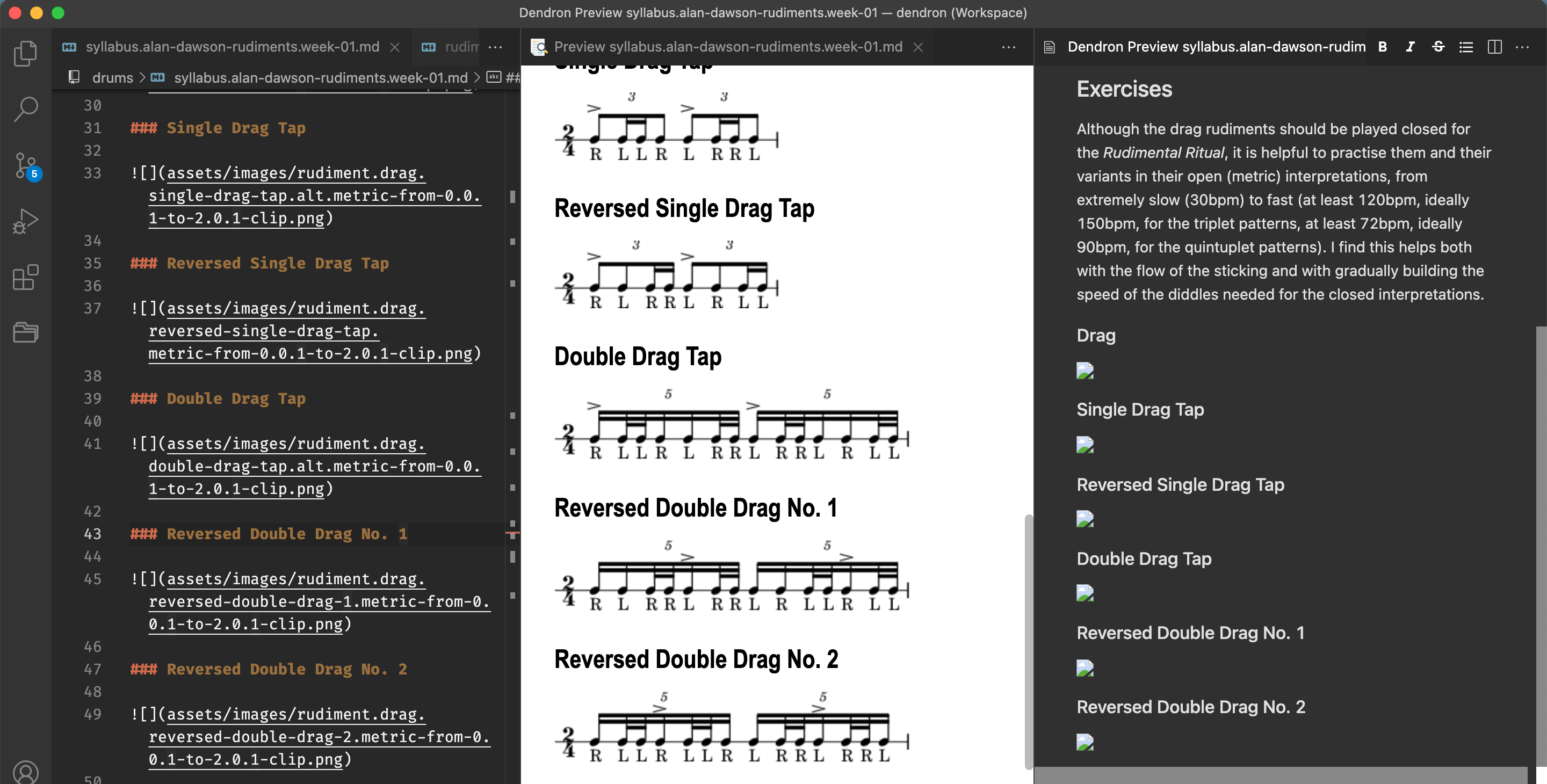Screen dimensions: 1547x784
Task: Close the syllabus.alan-dawson-rudiments.week-01.md tab
Action: click(x=395, y=47)
